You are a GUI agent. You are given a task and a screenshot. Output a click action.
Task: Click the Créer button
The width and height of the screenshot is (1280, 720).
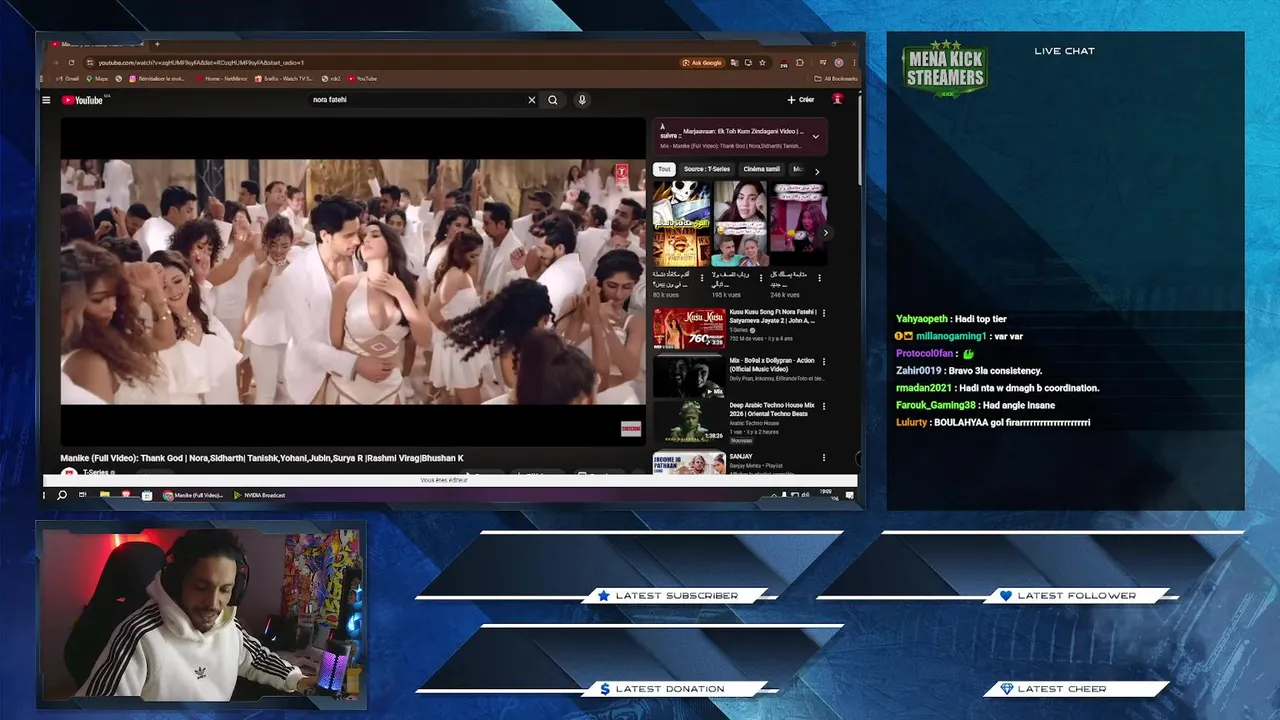pos(801,100)
